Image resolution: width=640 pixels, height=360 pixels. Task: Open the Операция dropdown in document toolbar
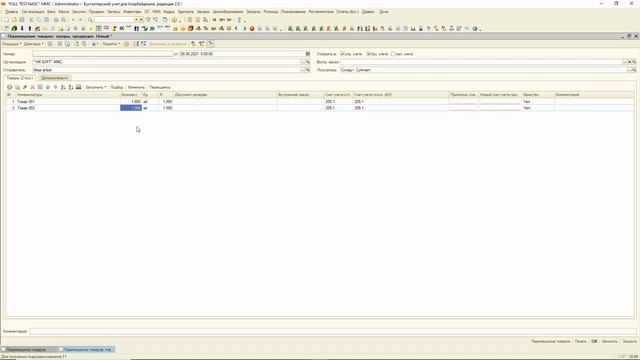(11, 44)
